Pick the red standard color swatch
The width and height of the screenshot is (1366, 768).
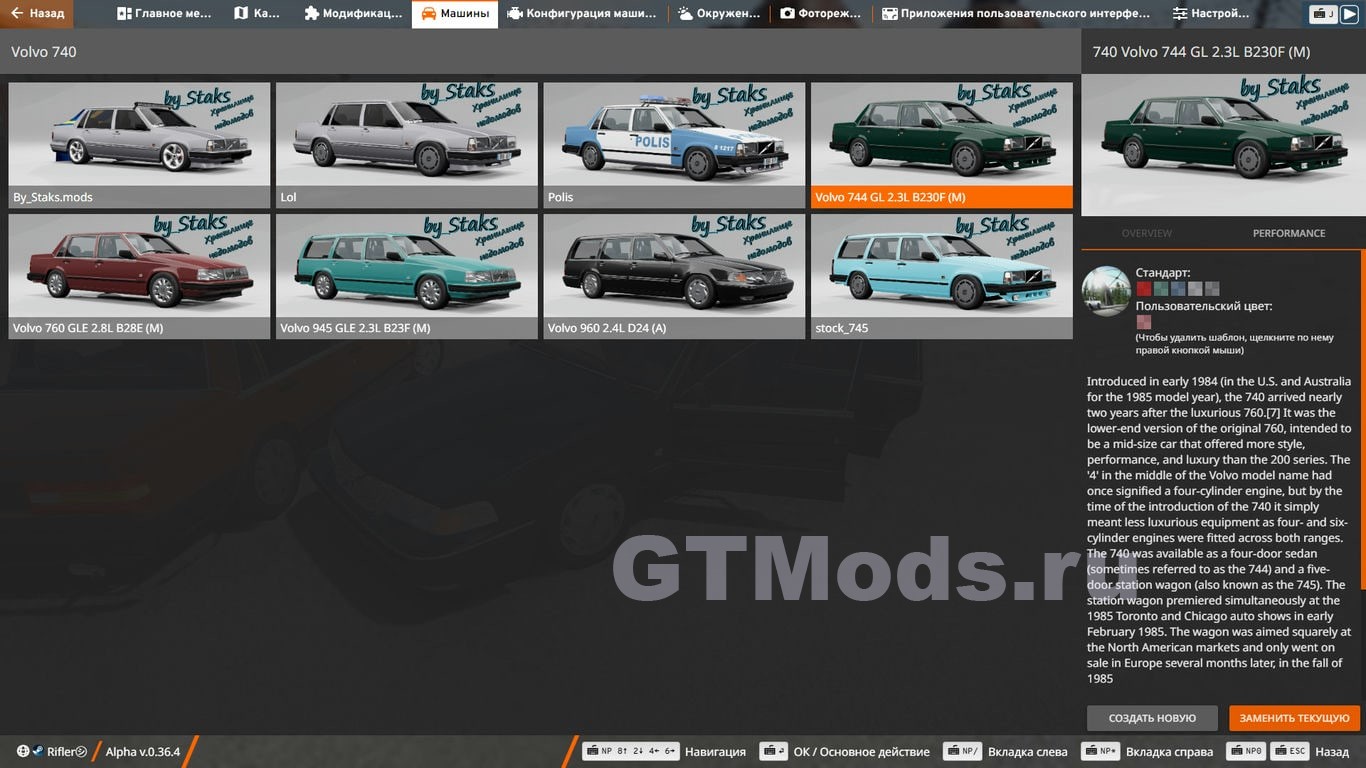[1144, 289]
